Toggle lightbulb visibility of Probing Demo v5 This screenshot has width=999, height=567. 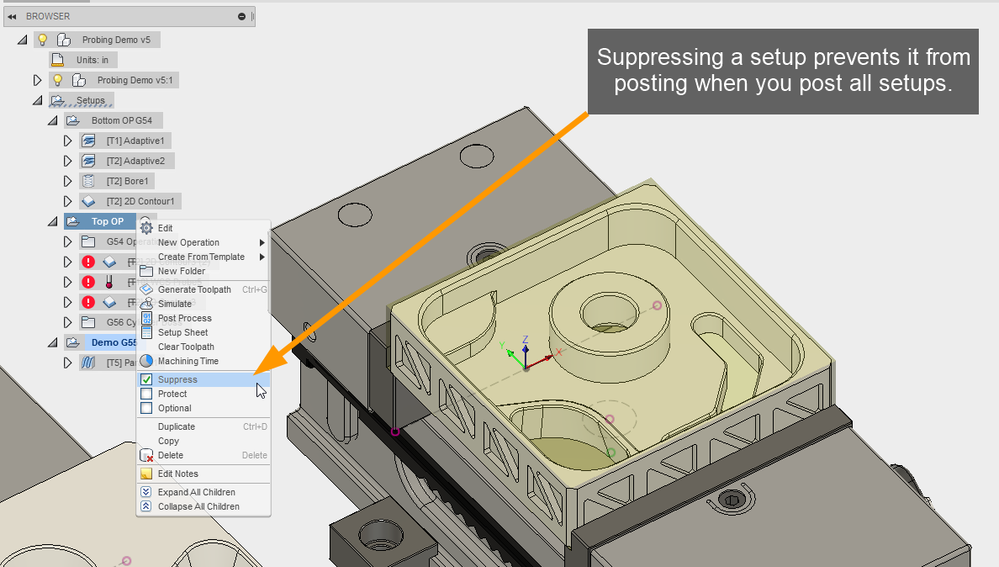point(42,39)
